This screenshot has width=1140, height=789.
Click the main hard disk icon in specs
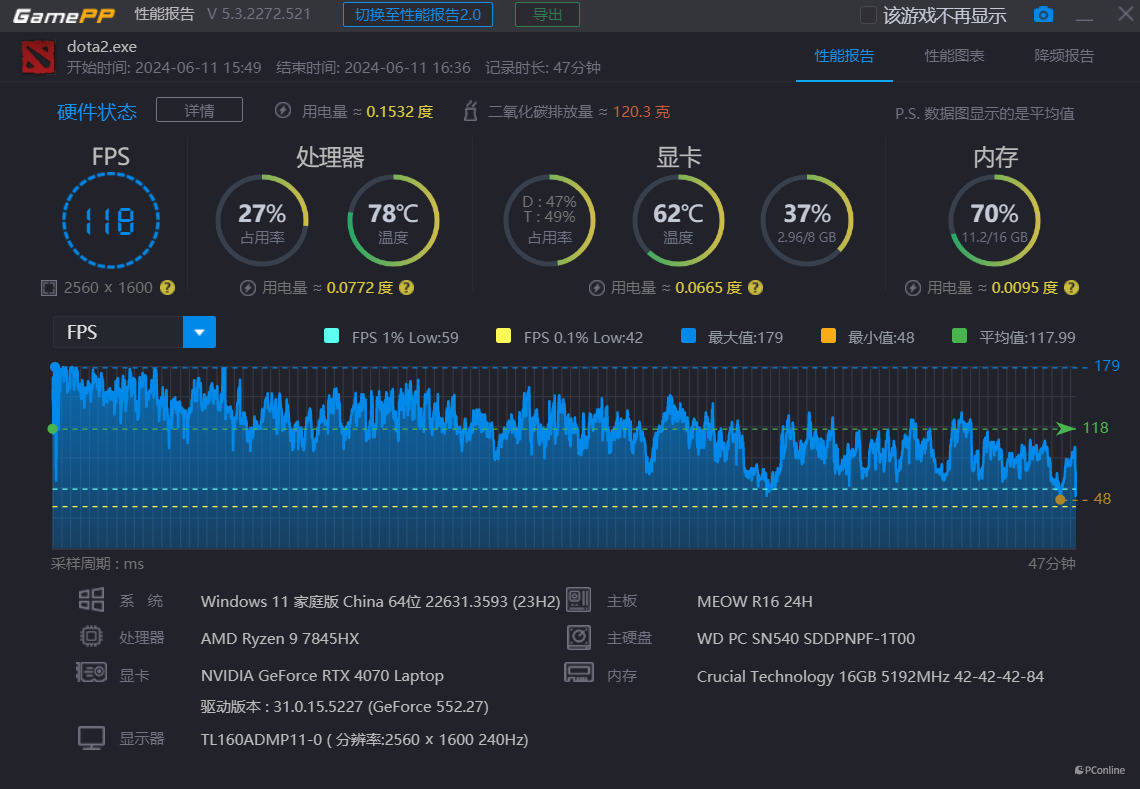coord(579,637)
